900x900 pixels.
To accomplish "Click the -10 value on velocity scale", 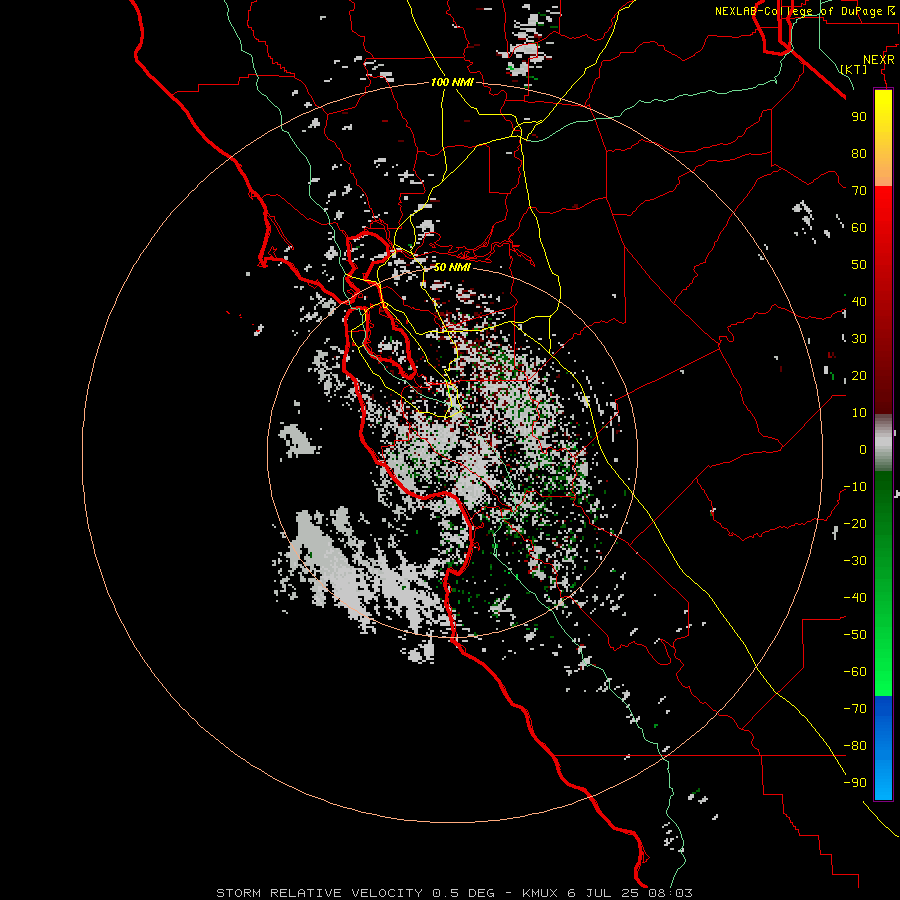I will 855,487.
